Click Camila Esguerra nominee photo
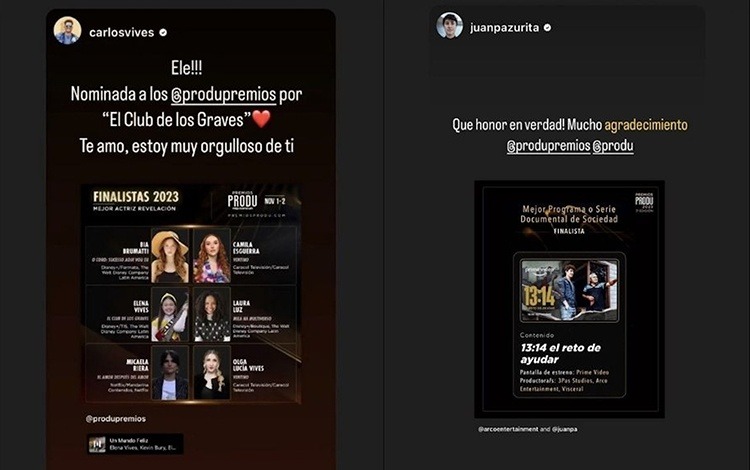This screenshot has width=750, height=470. click(211, 256)
